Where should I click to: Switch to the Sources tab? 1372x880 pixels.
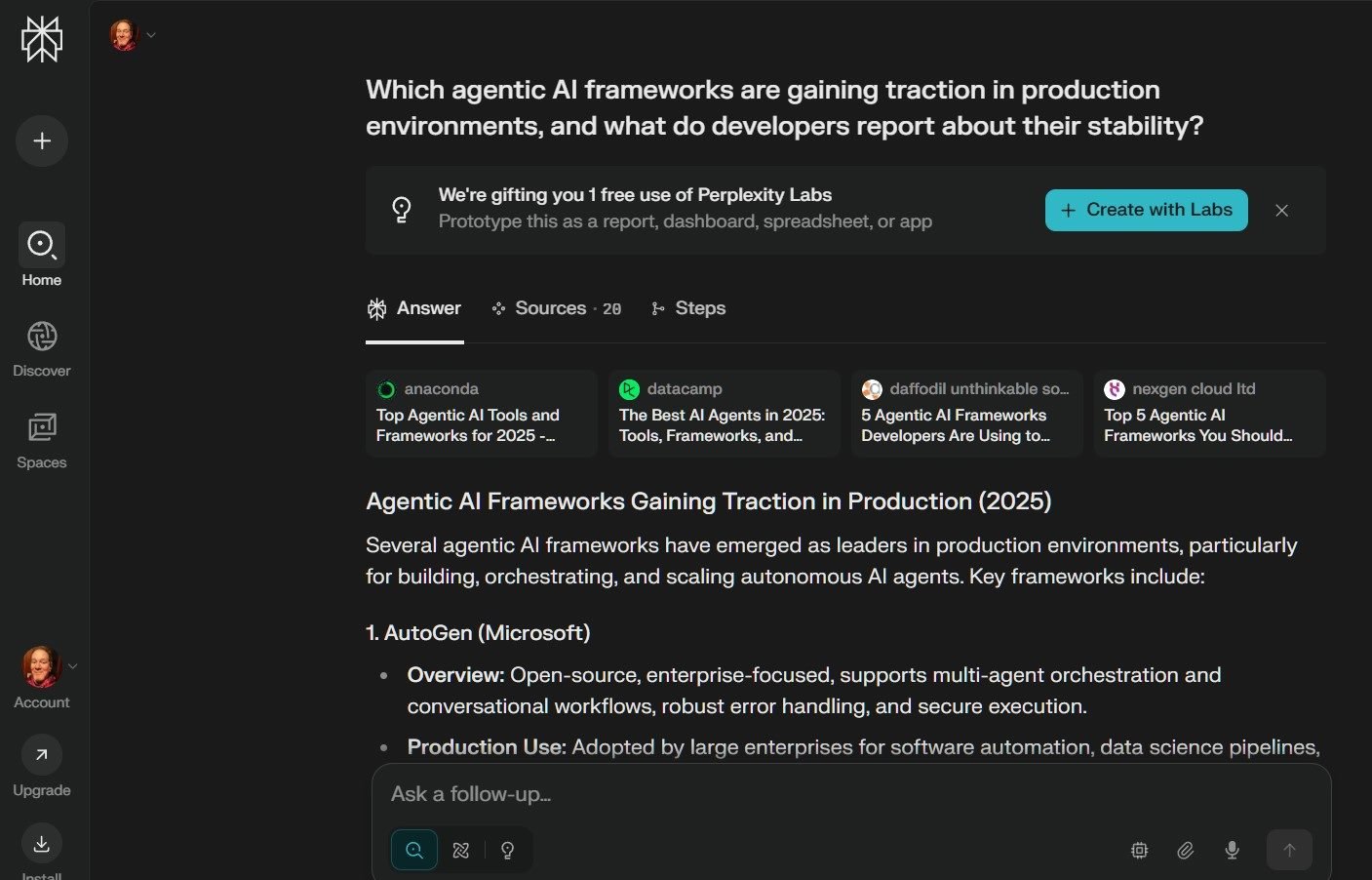tap(557, 308)
